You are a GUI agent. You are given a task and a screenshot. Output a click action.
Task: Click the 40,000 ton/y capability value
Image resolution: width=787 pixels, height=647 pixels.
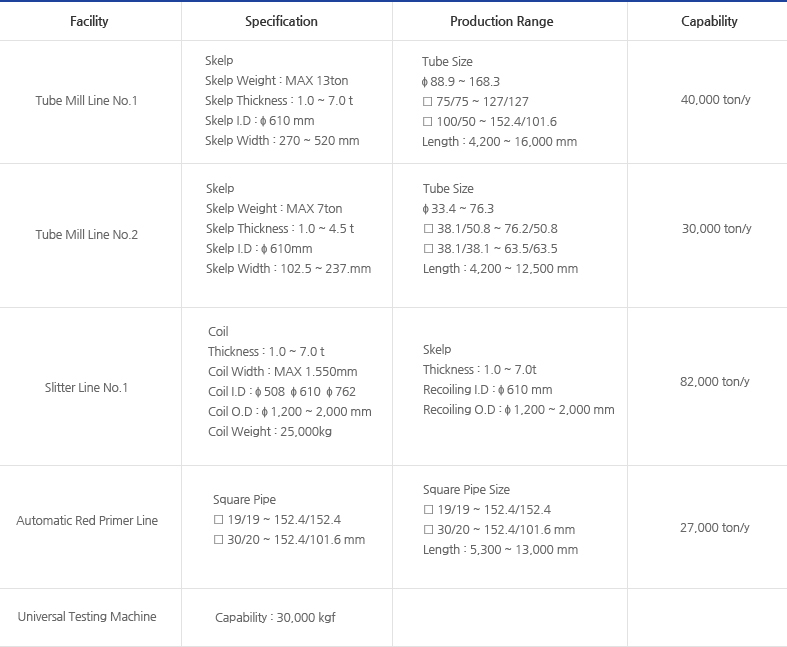[x=716, y=98]
